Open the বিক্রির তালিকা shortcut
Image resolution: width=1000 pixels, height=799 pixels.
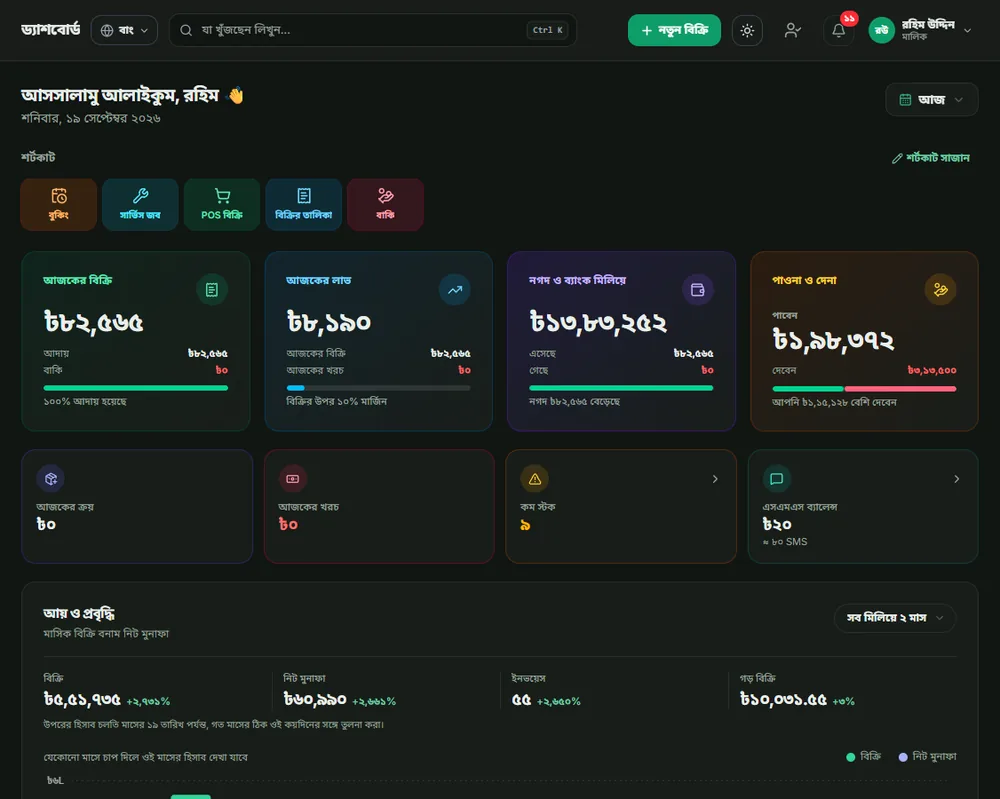point(304,204)
